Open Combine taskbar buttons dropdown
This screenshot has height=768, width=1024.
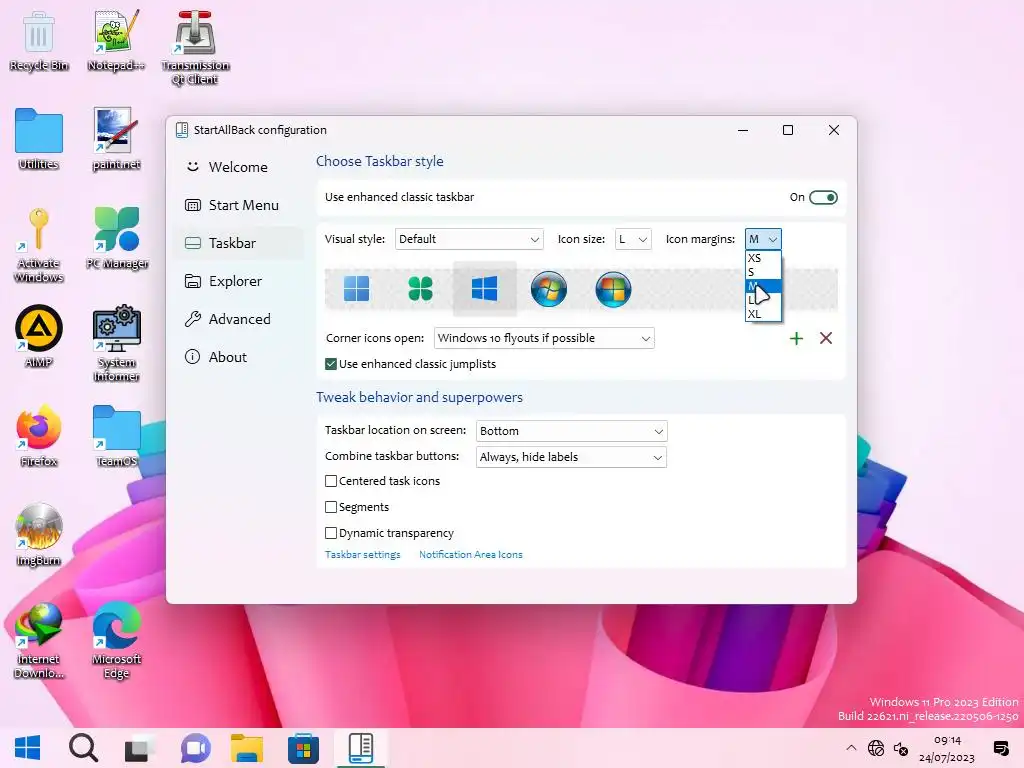[x=571, y=457]
